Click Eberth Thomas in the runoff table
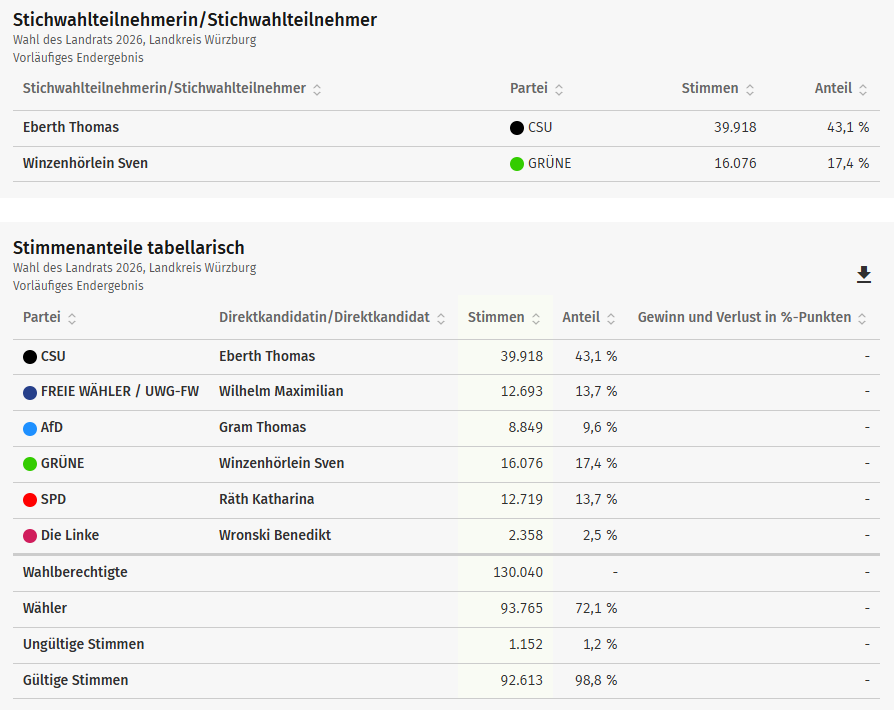 tap(71, 127)
